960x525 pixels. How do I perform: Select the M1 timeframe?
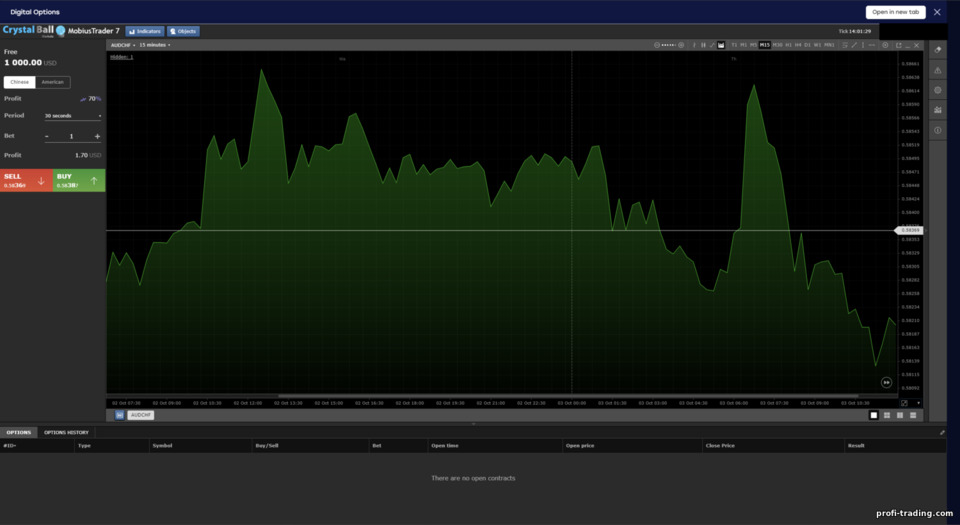pyautogui.click(x=744, y=45)
